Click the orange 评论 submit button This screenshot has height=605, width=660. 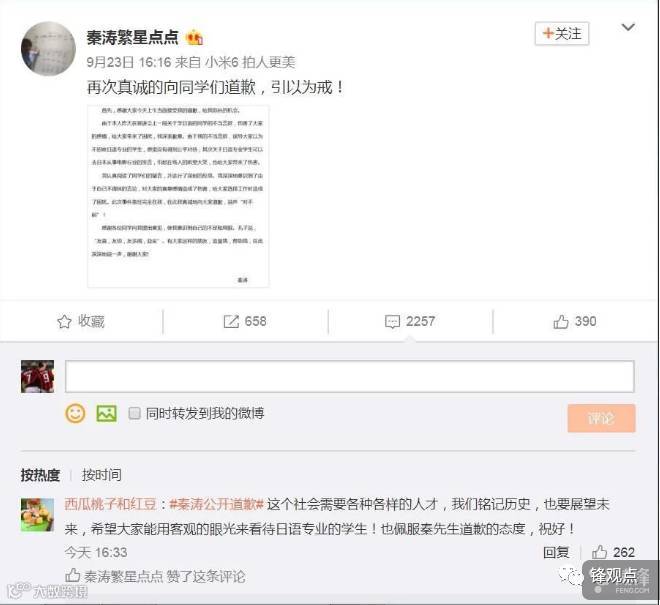[x=601, y=418]
